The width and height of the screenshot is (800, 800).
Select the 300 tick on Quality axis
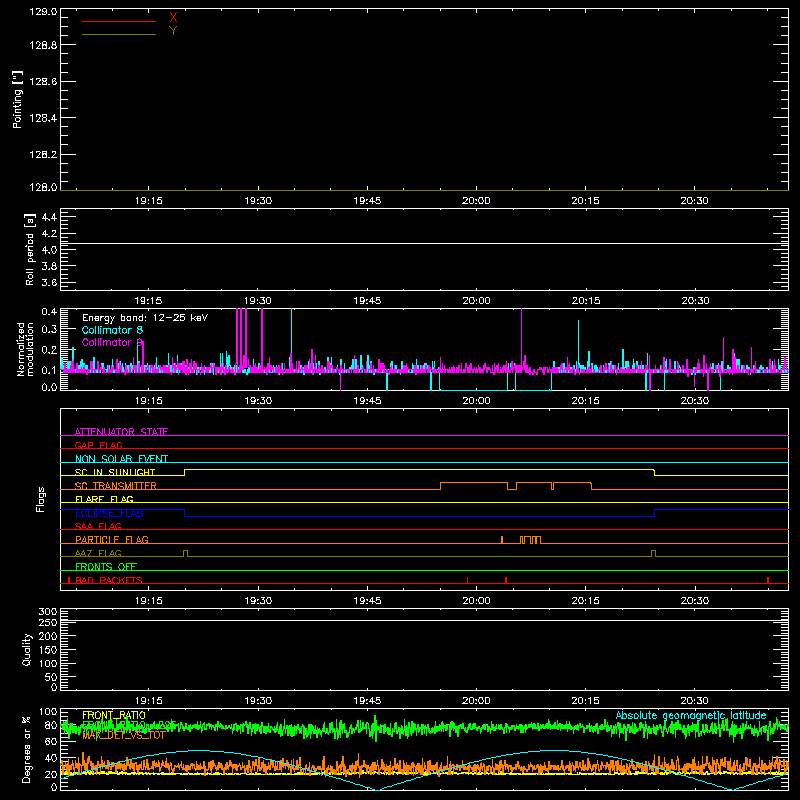pos(48,612)
